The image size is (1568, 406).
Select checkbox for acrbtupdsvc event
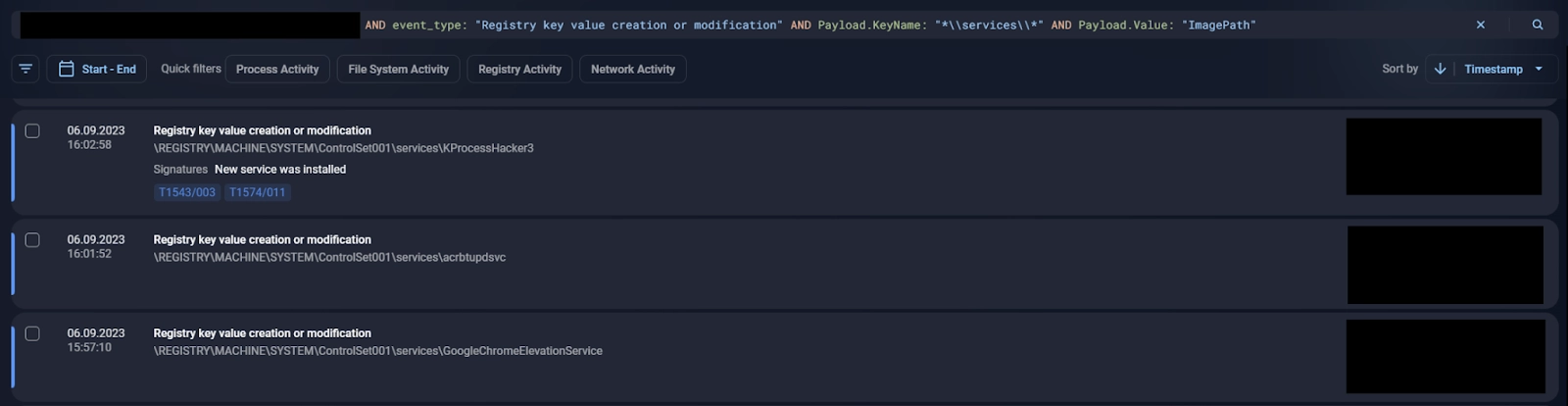[32, 240]
